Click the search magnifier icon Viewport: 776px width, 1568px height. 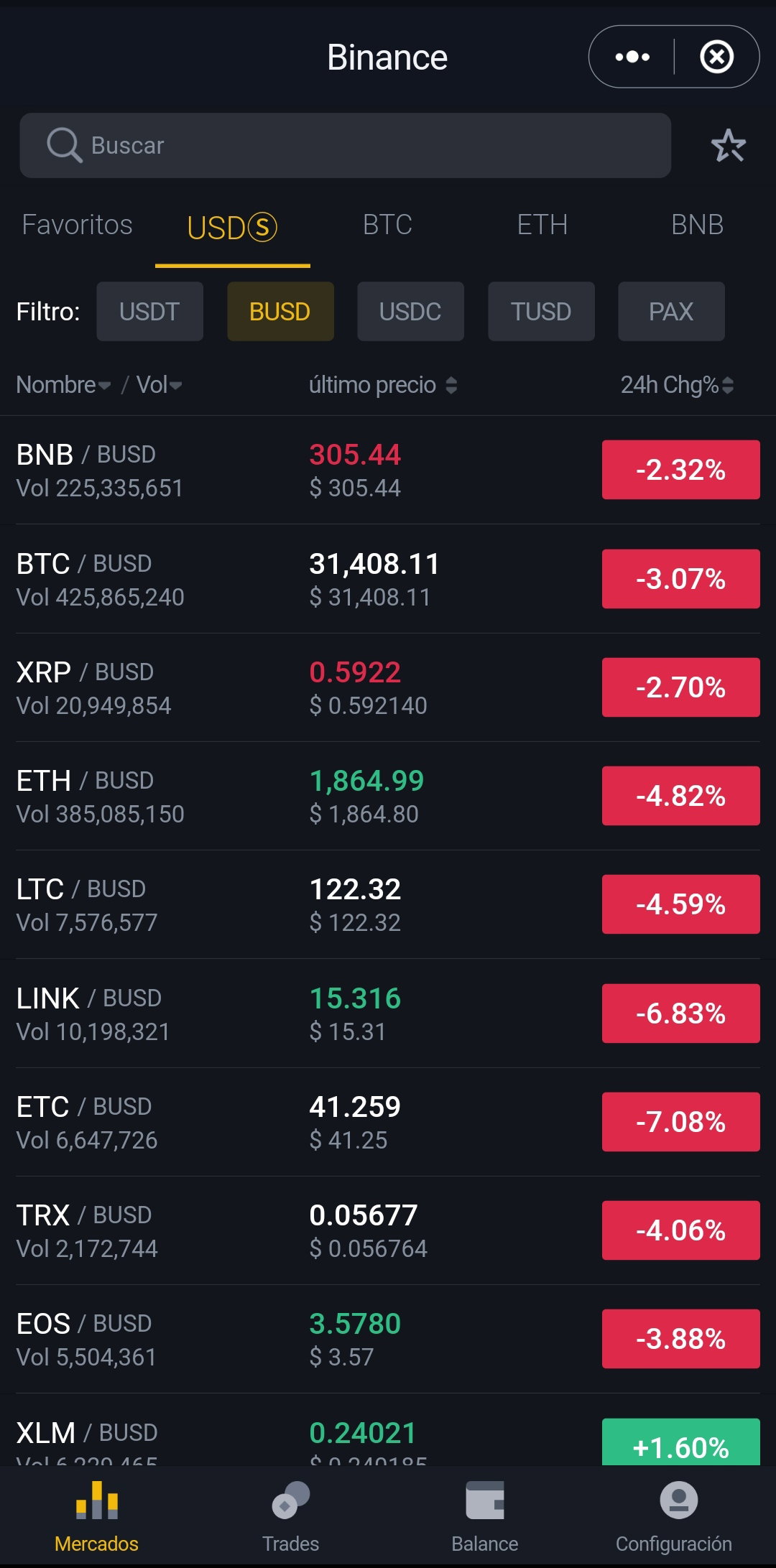(x=65, y=145)
